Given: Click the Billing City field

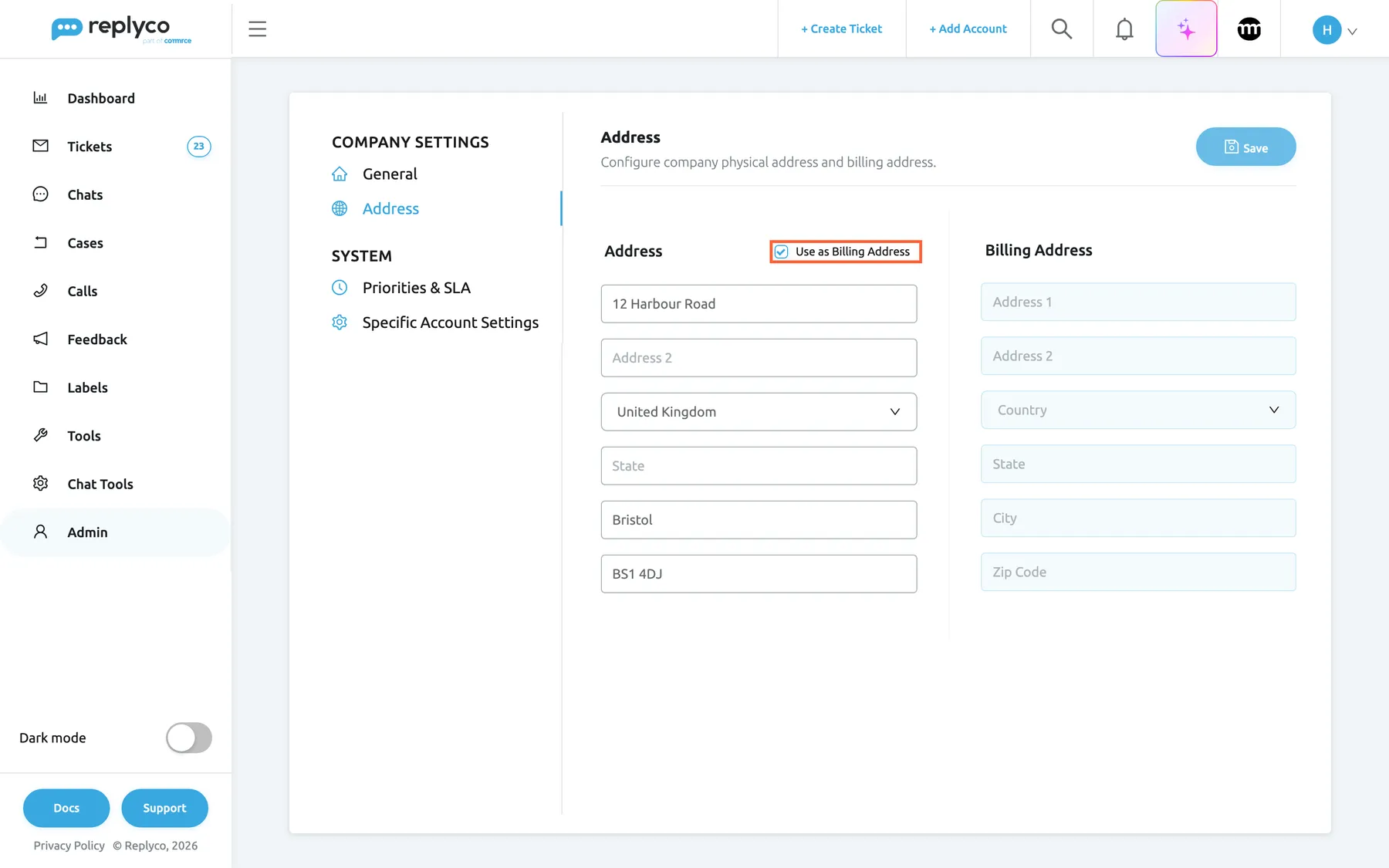Looking at the screenshot, I should pyautogui.click(x=1138, y=518).
